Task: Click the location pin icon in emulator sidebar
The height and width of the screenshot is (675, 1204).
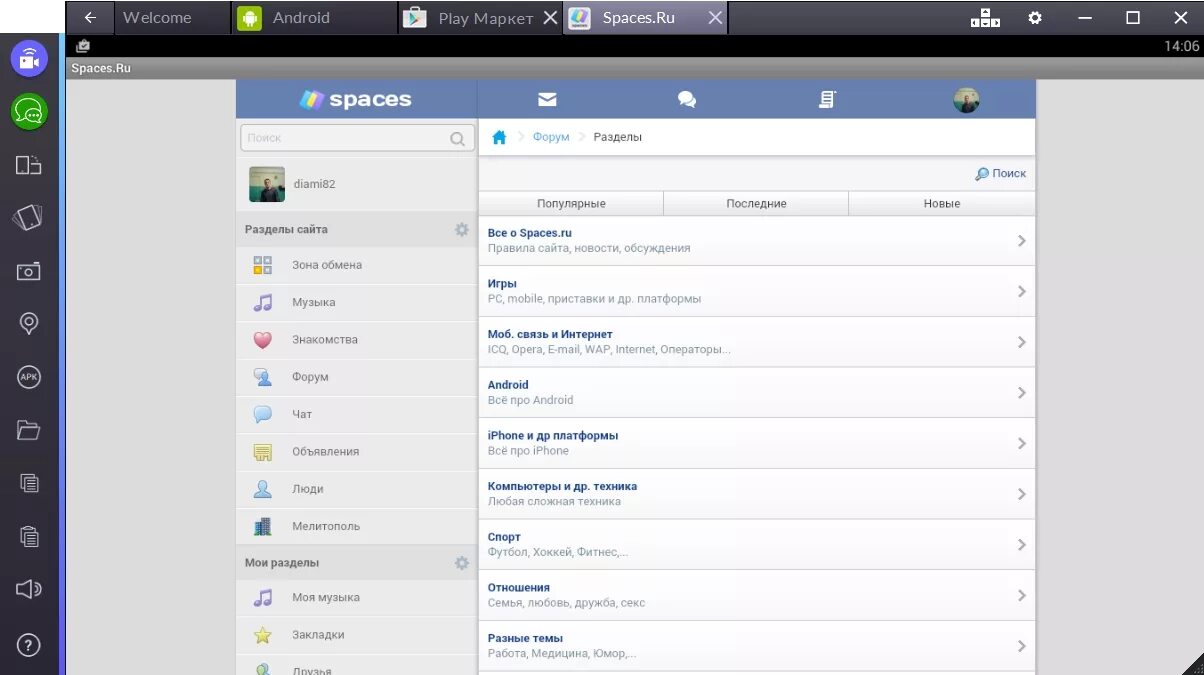Action: coord(29,323)
